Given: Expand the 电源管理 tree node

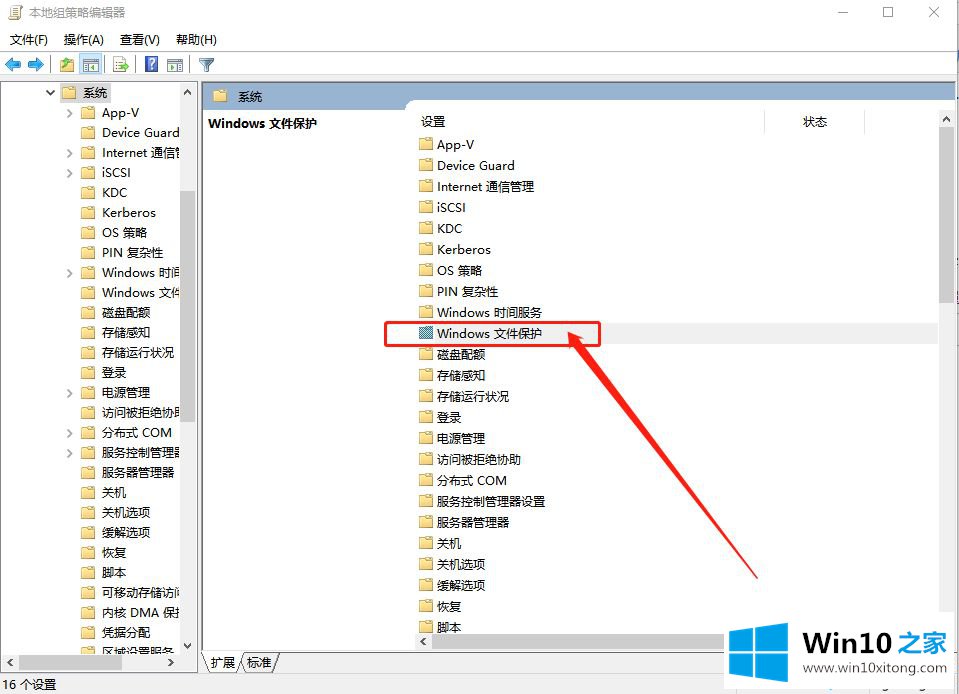Looking at the screenshot, I should pyautogui.click(x=70, y=393).
